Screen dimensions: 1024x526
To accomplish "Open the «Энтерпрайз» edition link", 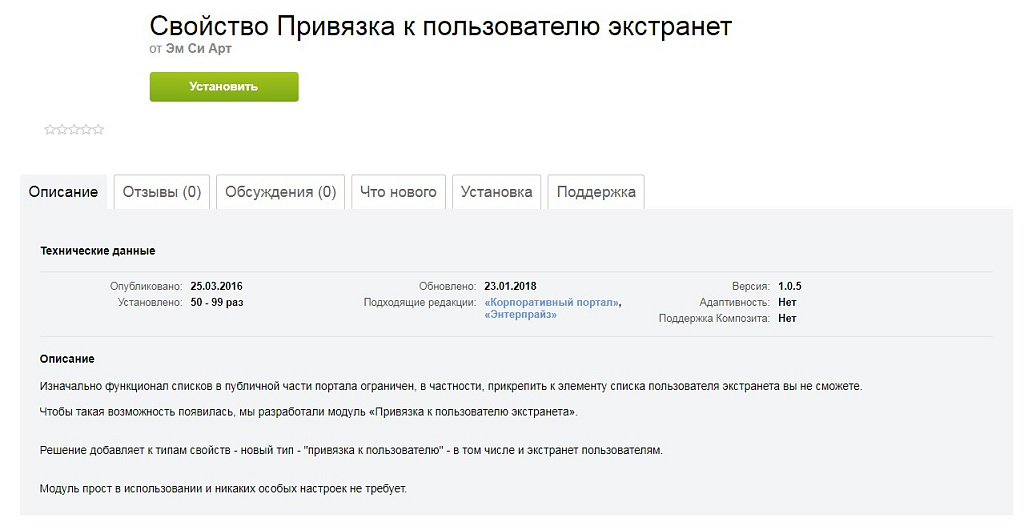I will pyautogui.click(x=520, y=315).
